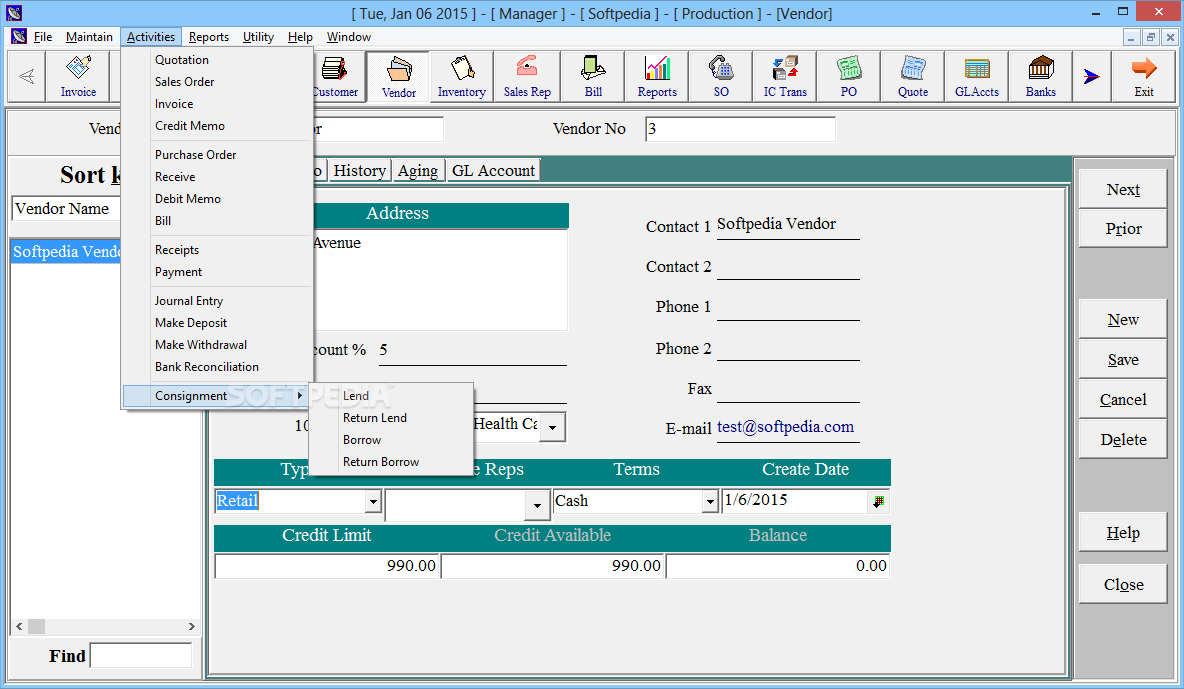This screenshot has height=689, width=1184.
Task: Click the Help button
Action: (1123, 533)
